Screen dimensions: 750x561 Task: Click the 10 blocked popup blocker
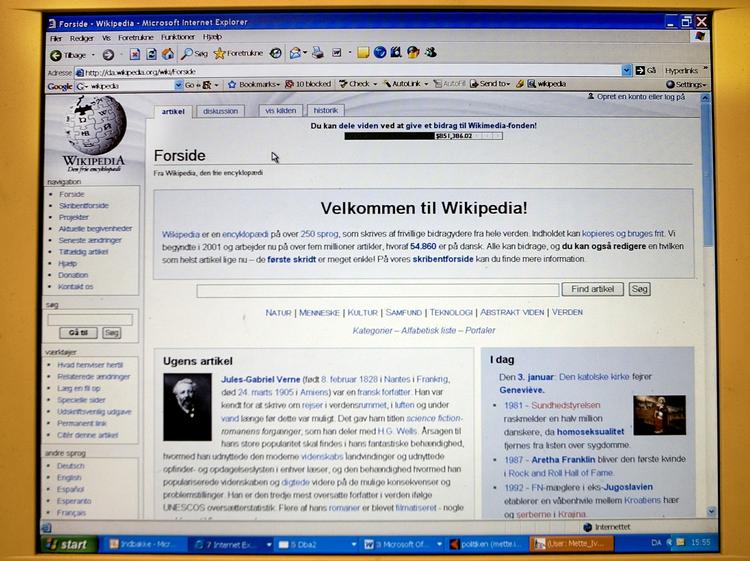click(308, 84)
